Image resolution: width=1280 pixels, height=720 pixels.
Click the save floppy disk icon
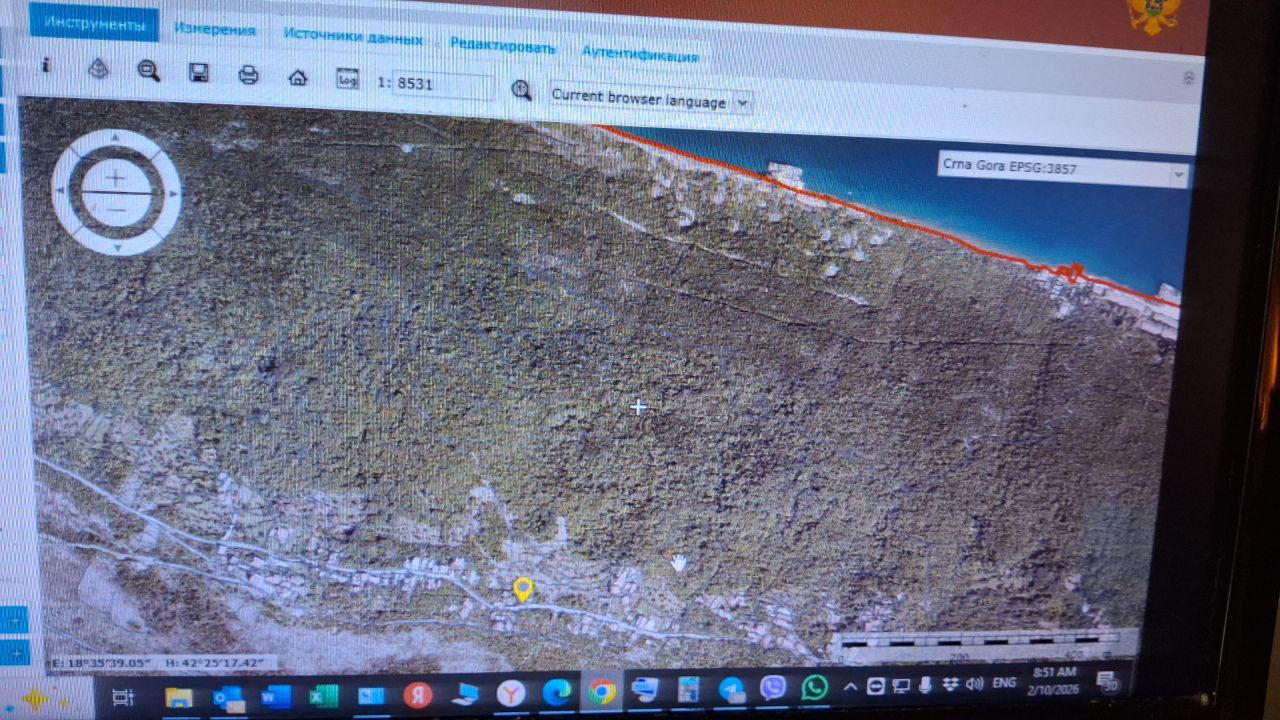tap(199, 72)
